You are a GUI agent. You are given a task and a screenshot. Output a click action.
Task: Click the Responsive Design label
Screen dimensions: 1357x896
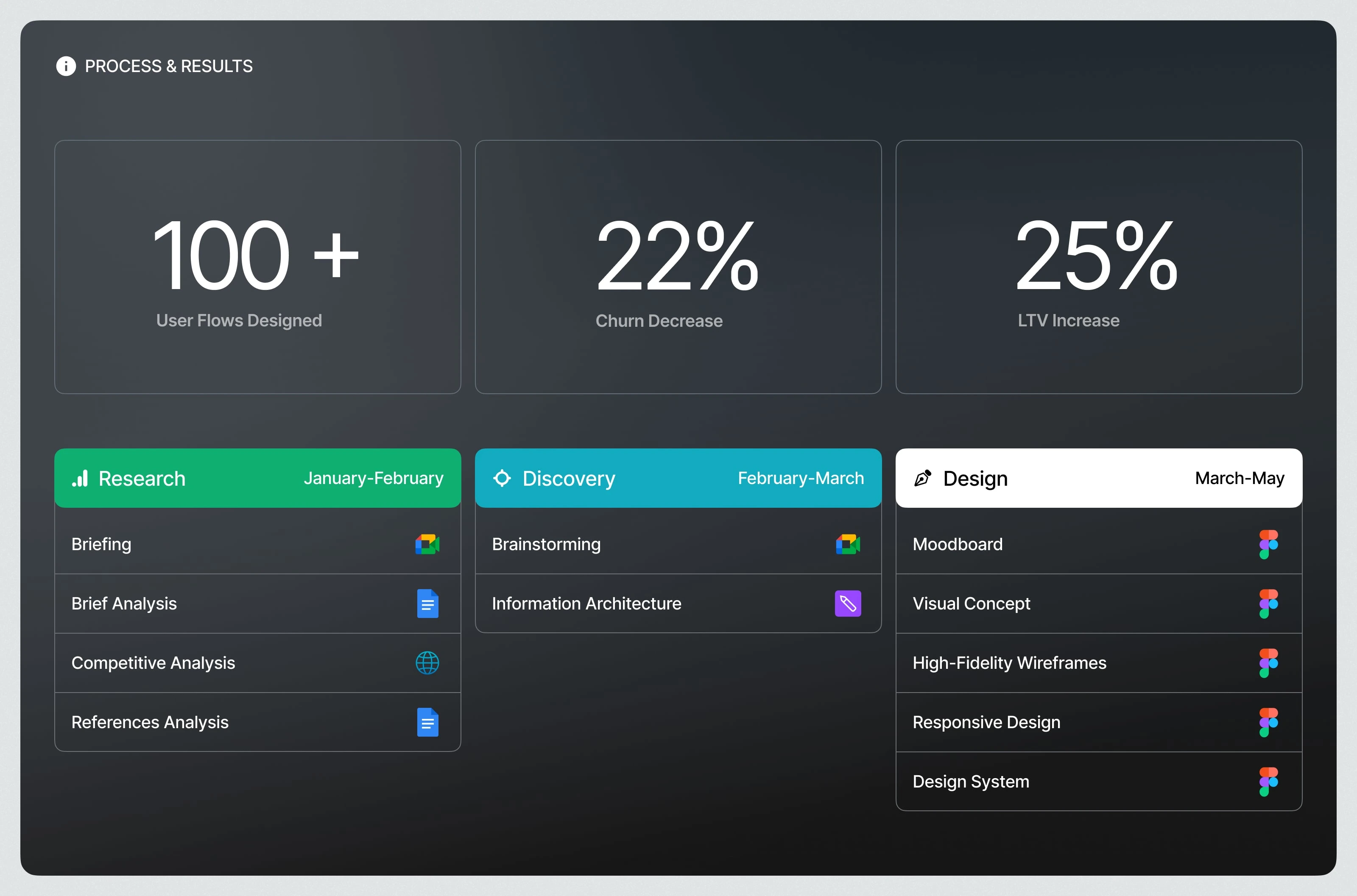point(986,722)
